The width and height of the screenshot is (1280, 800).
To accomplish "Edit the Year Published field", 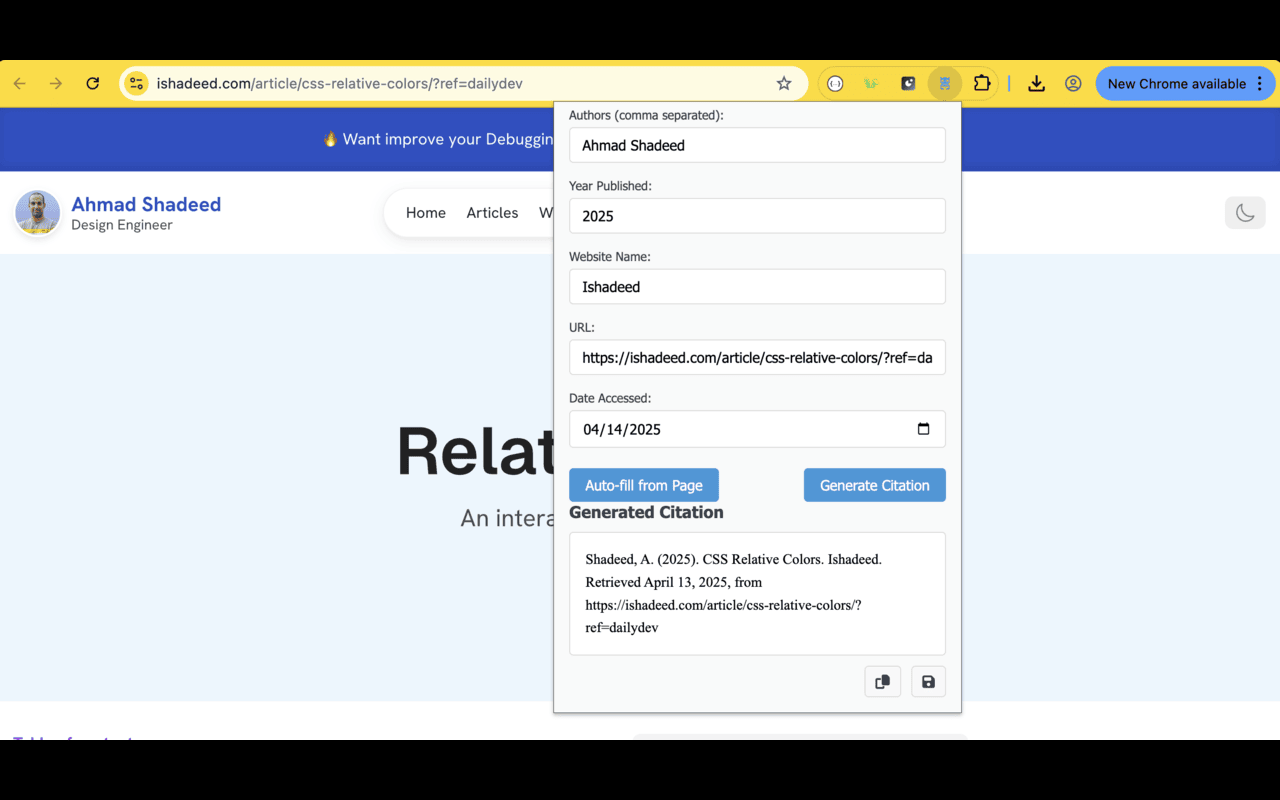I will click(x=757, y=216).
